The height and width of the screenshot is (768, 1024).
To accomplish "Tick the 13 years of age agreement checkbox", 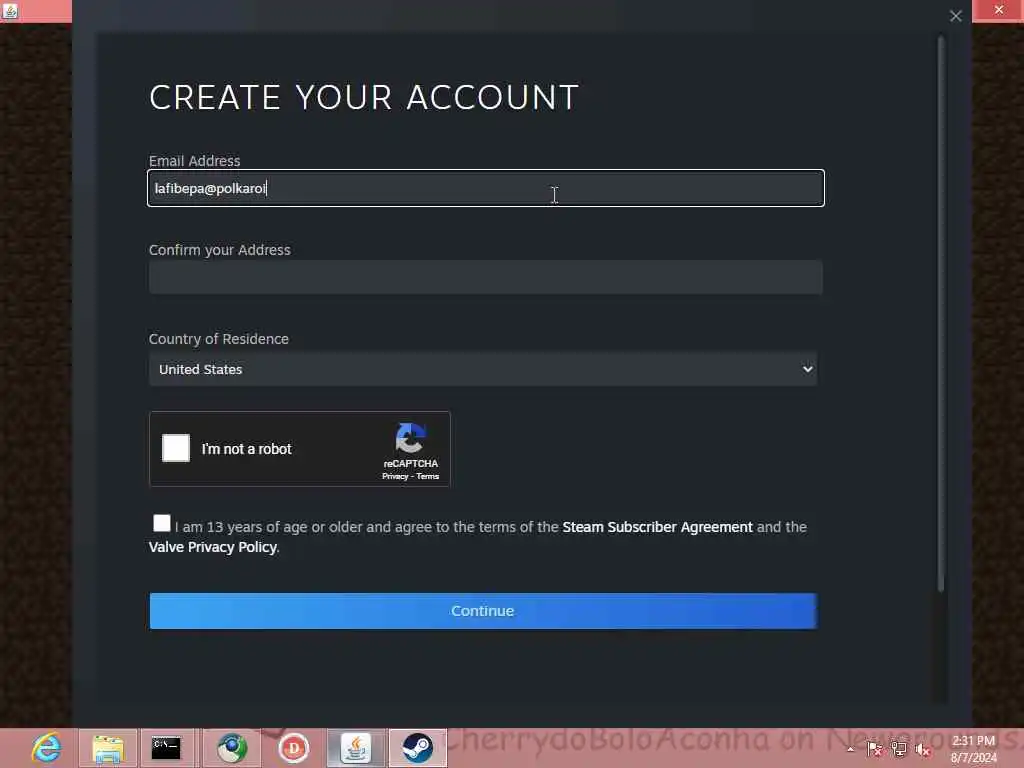I will point(161,523).
